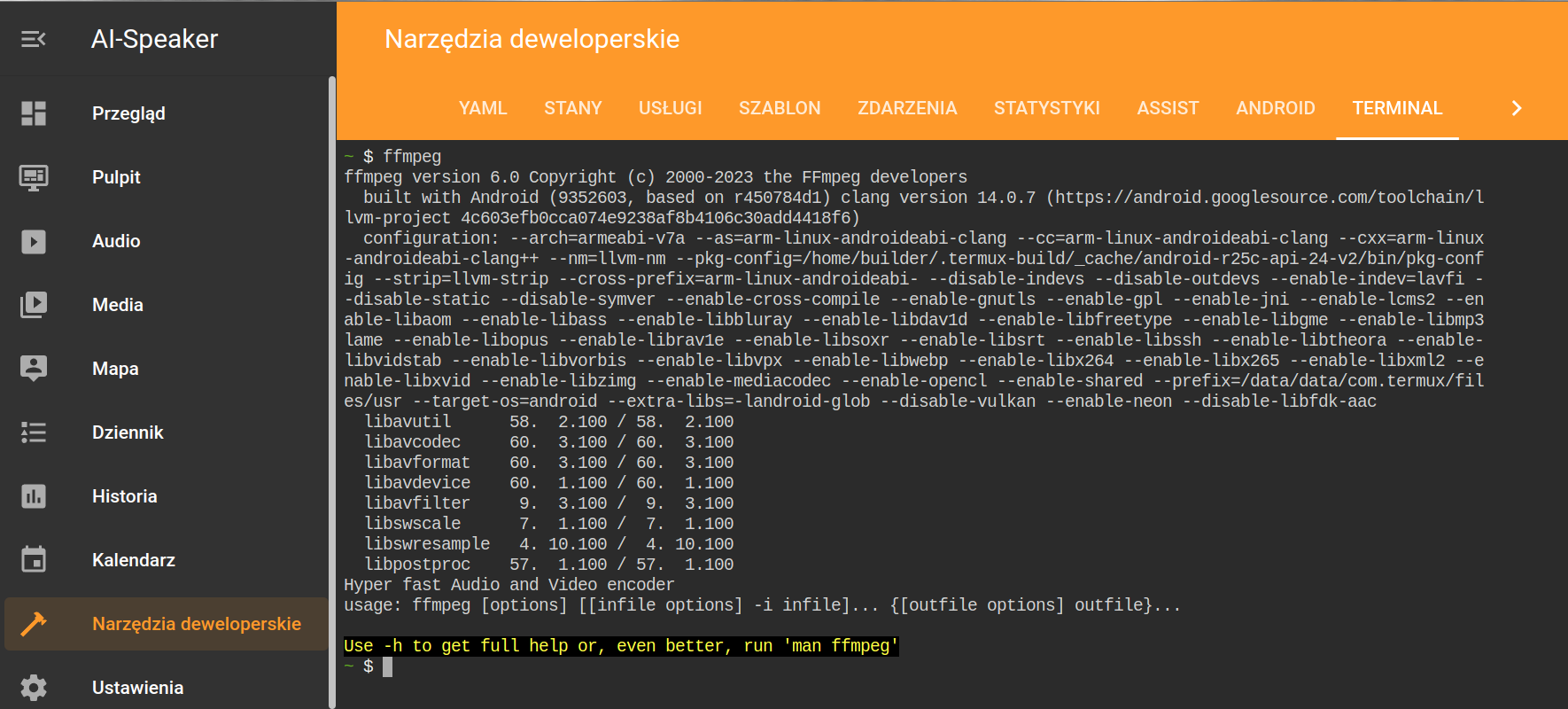The image size is (1568, 709).
Task: Click the hammer icon for developer tools
Action: click(x=34, y=624)
